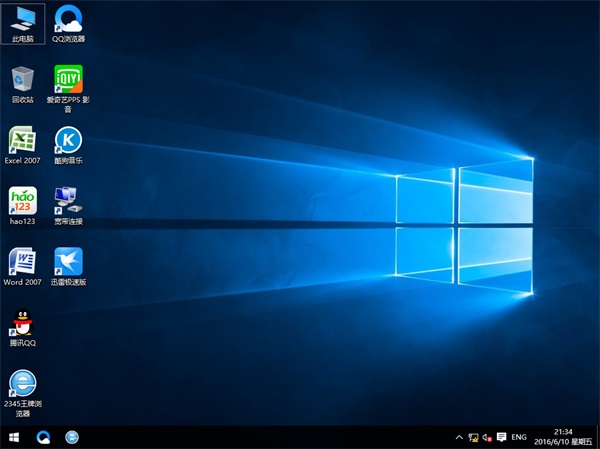
Task: Open the Action Center notifications icon
Action: [x=501, y=437]
